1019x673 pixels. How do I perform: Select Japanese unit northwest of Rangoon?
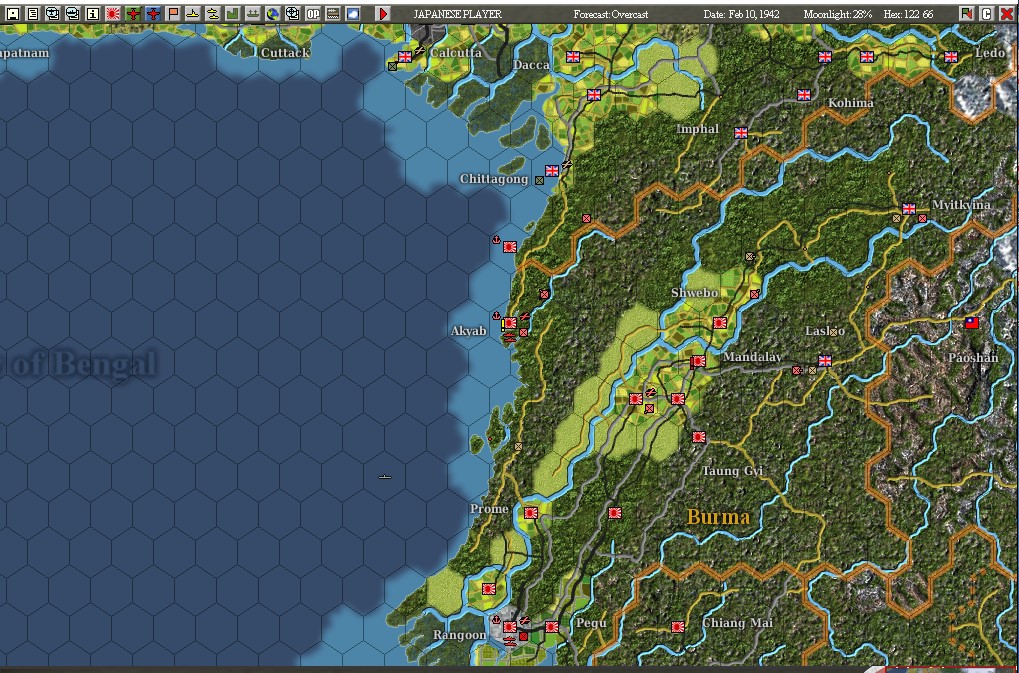click(489, 589)
